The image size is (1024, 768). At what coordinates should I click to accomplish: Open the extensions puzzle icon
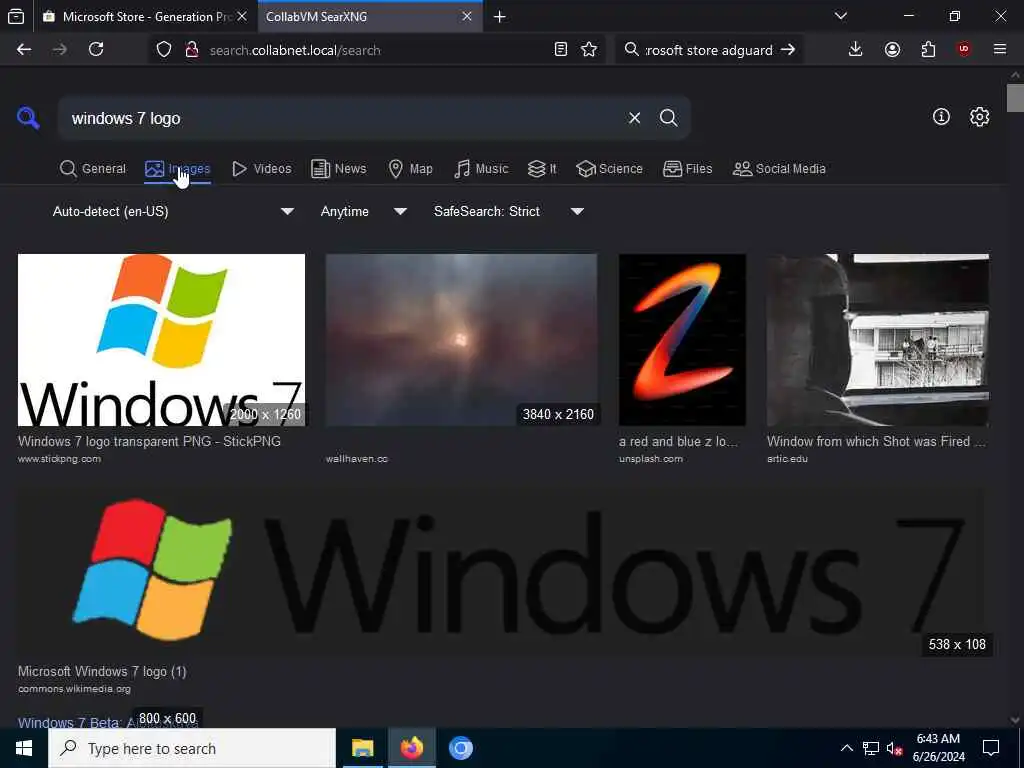click(x=929, y=50)
